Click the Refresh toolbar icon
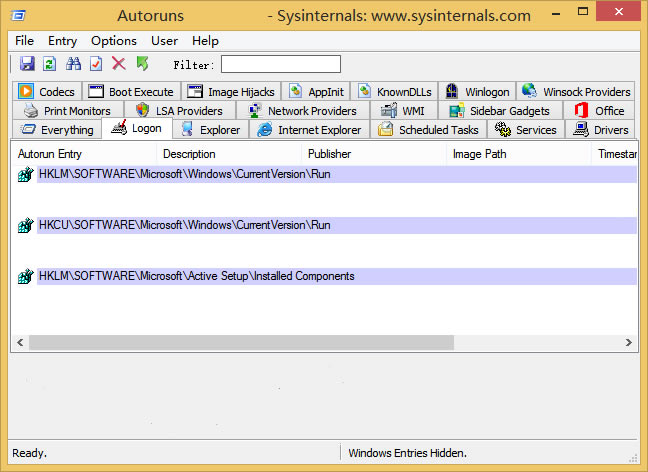648x472 pixels. coord(50,64)
